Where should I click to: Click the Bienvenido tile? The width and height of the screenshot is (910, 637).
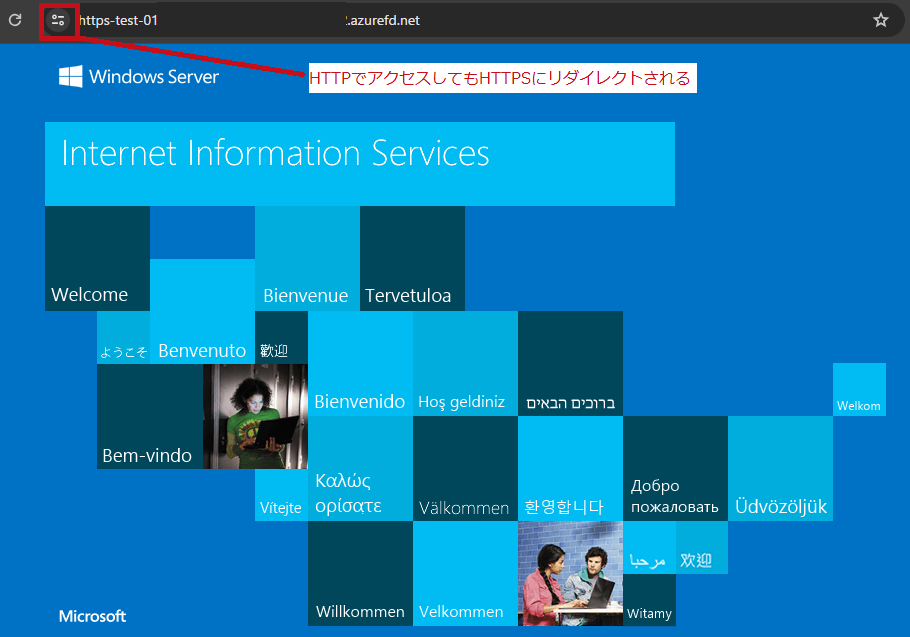pos(360,364)
